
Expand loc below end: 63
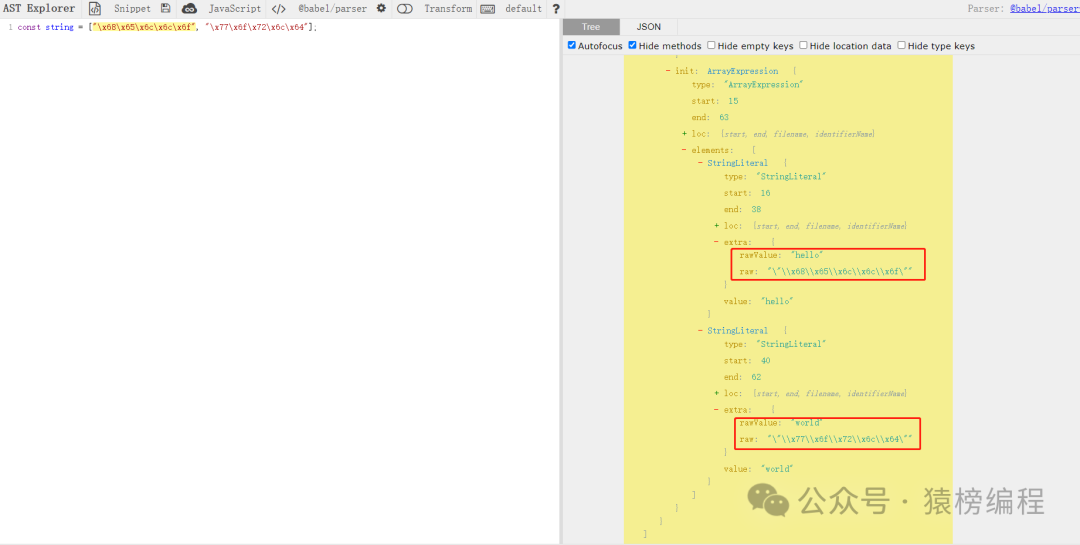pos(684,134)
